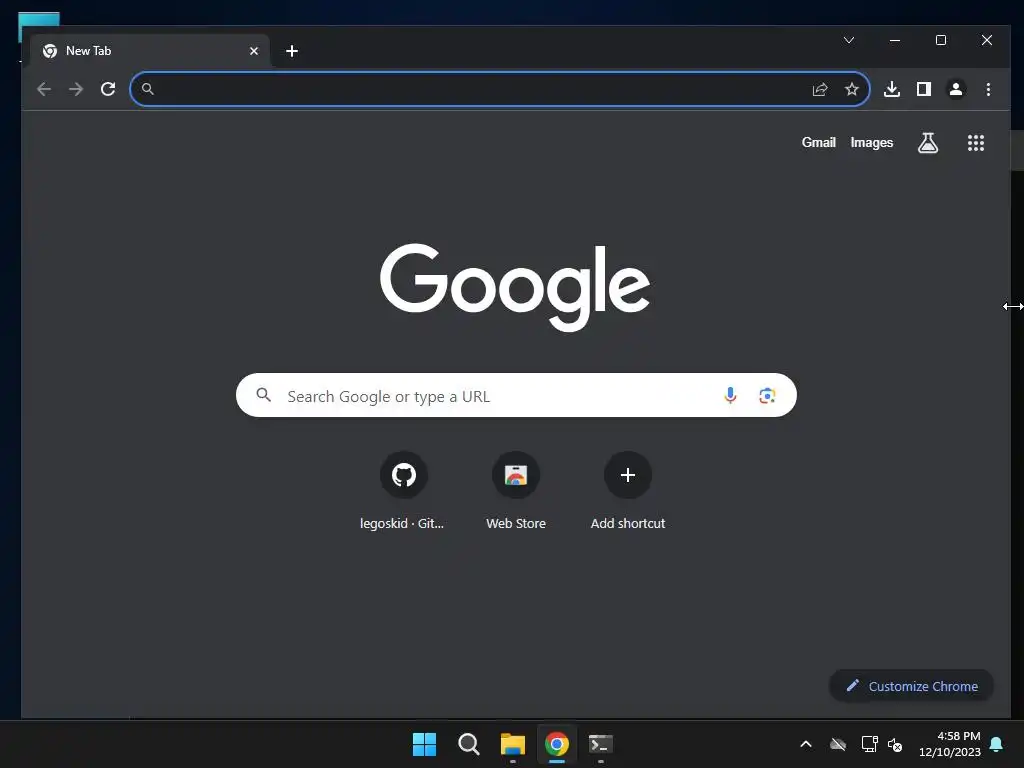Show hidden system tray icons
Screen dimensions: 1024x768
coord(806,744)
